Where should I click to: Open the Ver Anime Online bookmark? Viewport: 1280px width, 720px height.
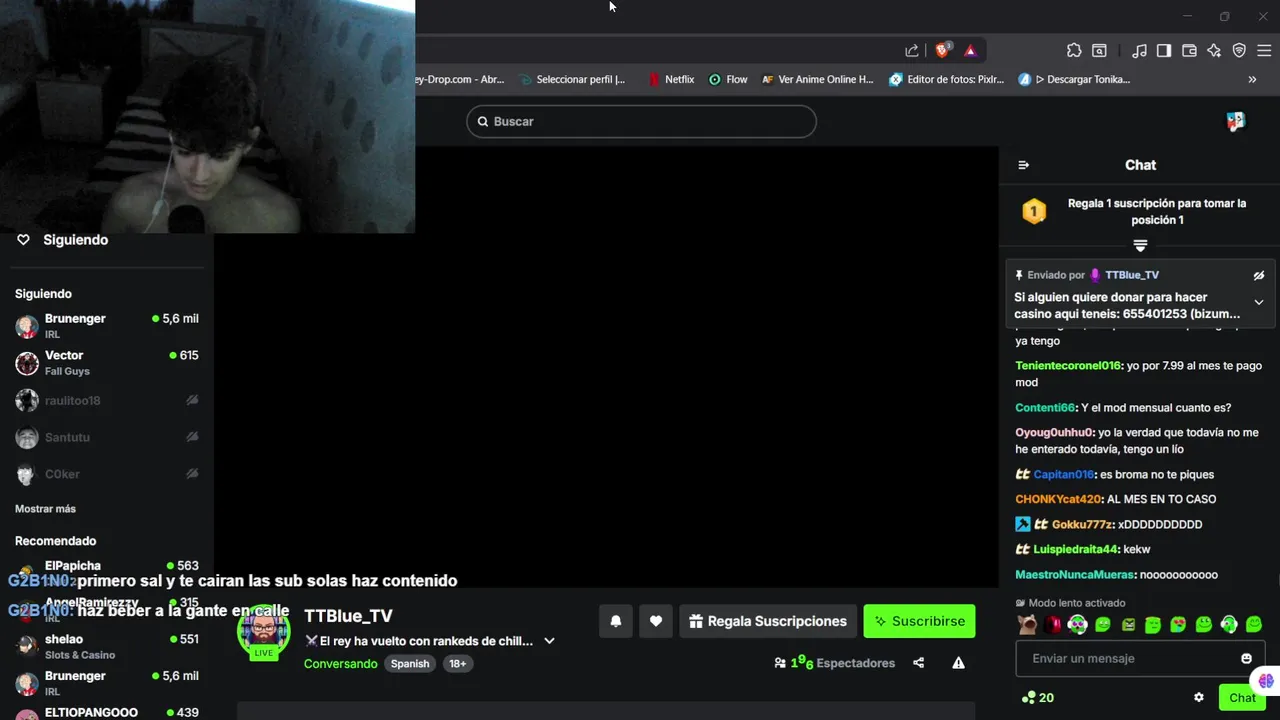point(817,79)
